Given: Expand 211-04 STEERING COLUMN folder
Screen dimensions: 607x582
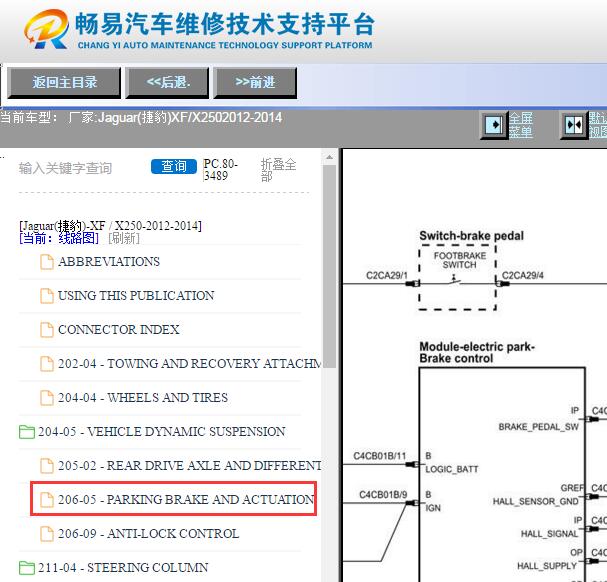Looking at the screenshot, I should point(123,568).
